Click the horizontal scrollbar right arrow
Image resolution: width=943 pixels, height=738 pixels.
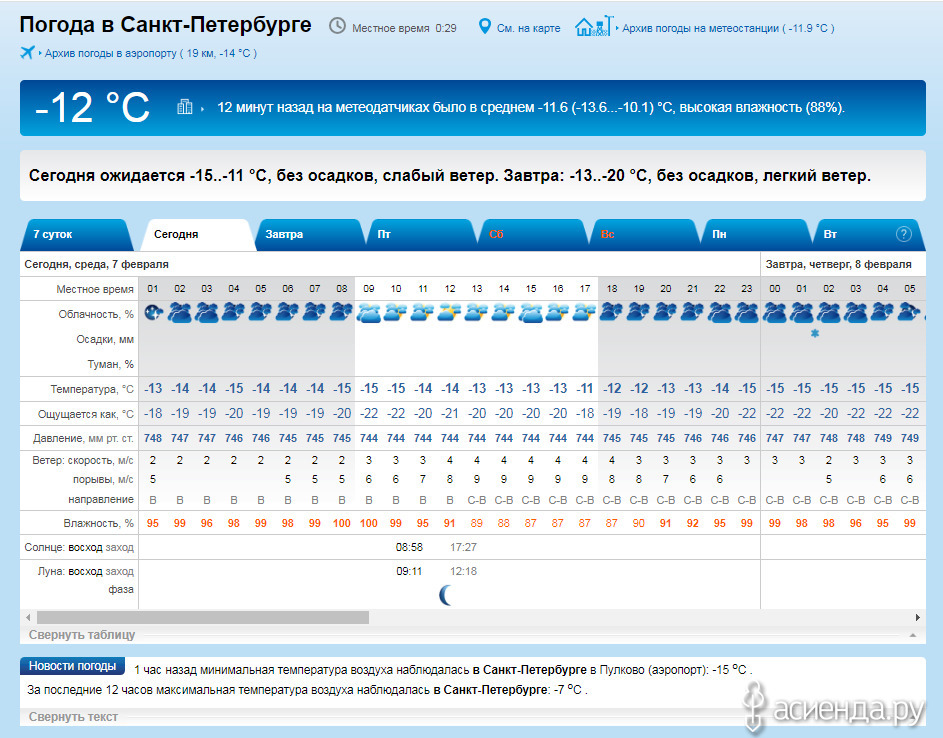coord(918,617)
